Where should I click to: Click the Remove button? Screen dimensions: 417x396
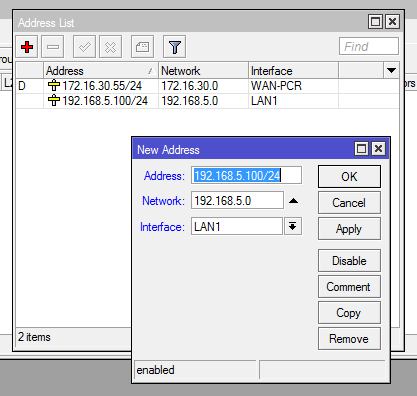point(349,339)
